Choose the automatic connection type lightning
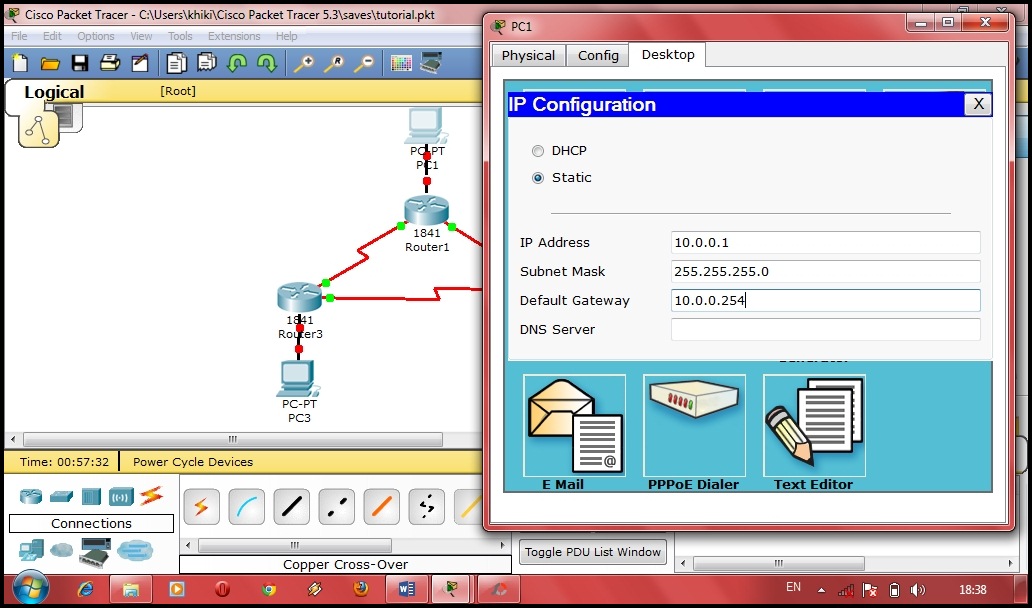 [201, 507]
